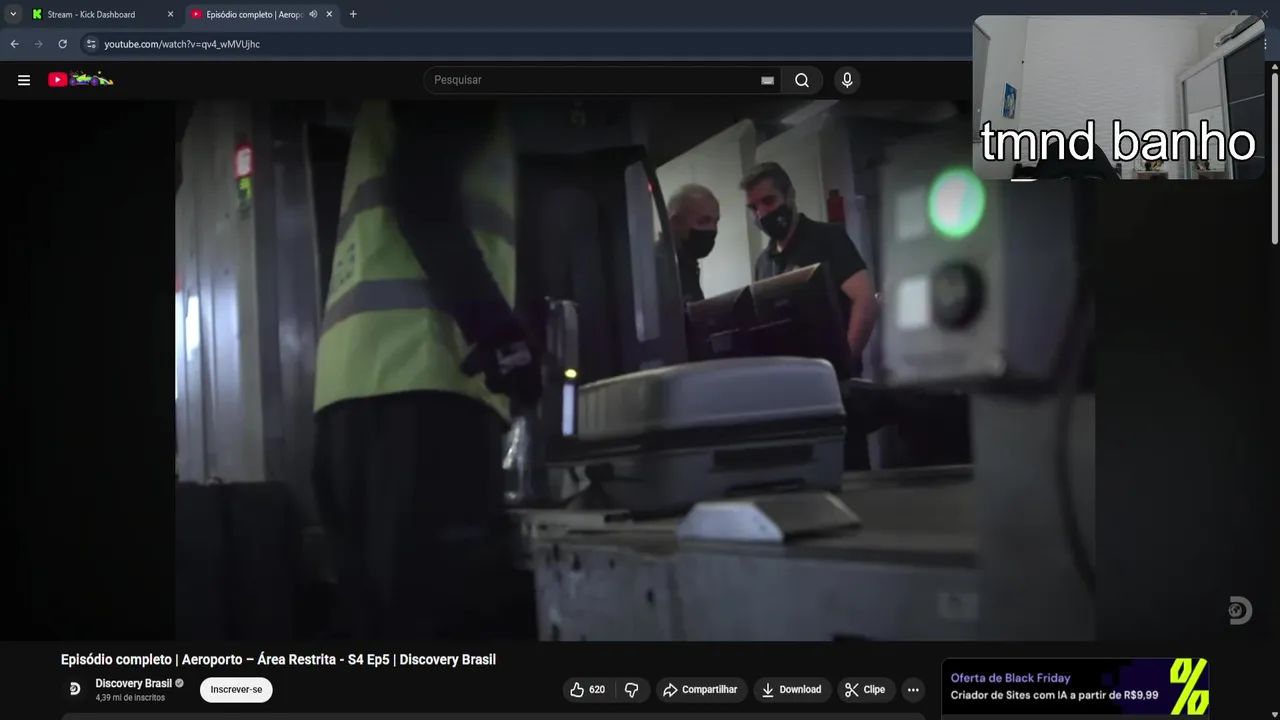Open a new browser tab

(x=353, y=14)
